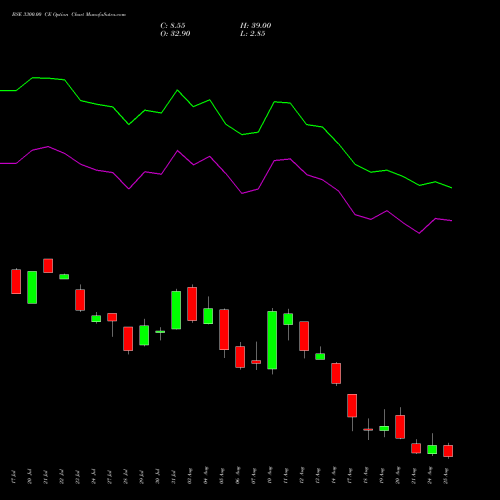Click the red candlestick for 17 Jul

coord(16,281)
